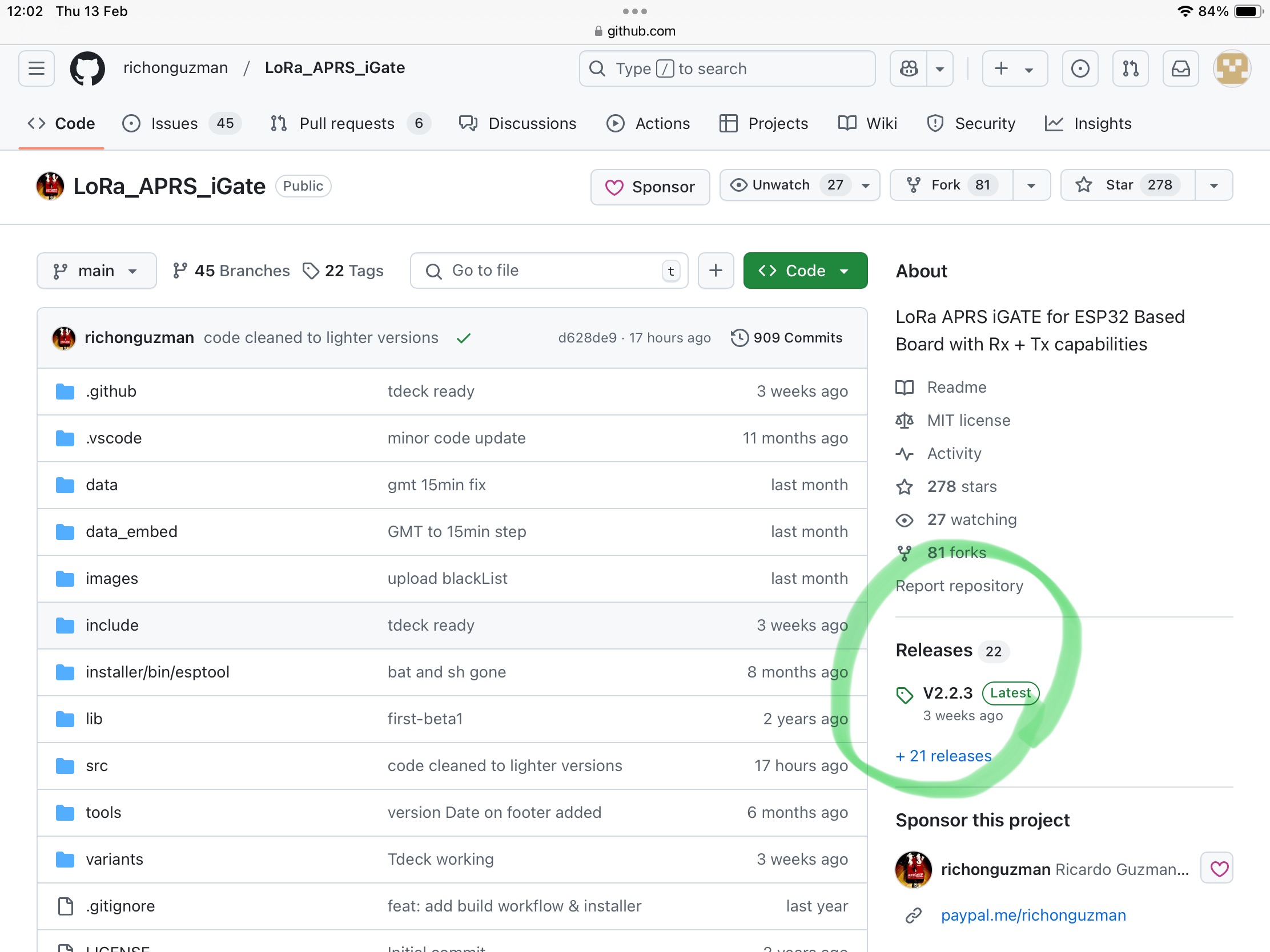View the 22 Tags link

pos(343,271)
